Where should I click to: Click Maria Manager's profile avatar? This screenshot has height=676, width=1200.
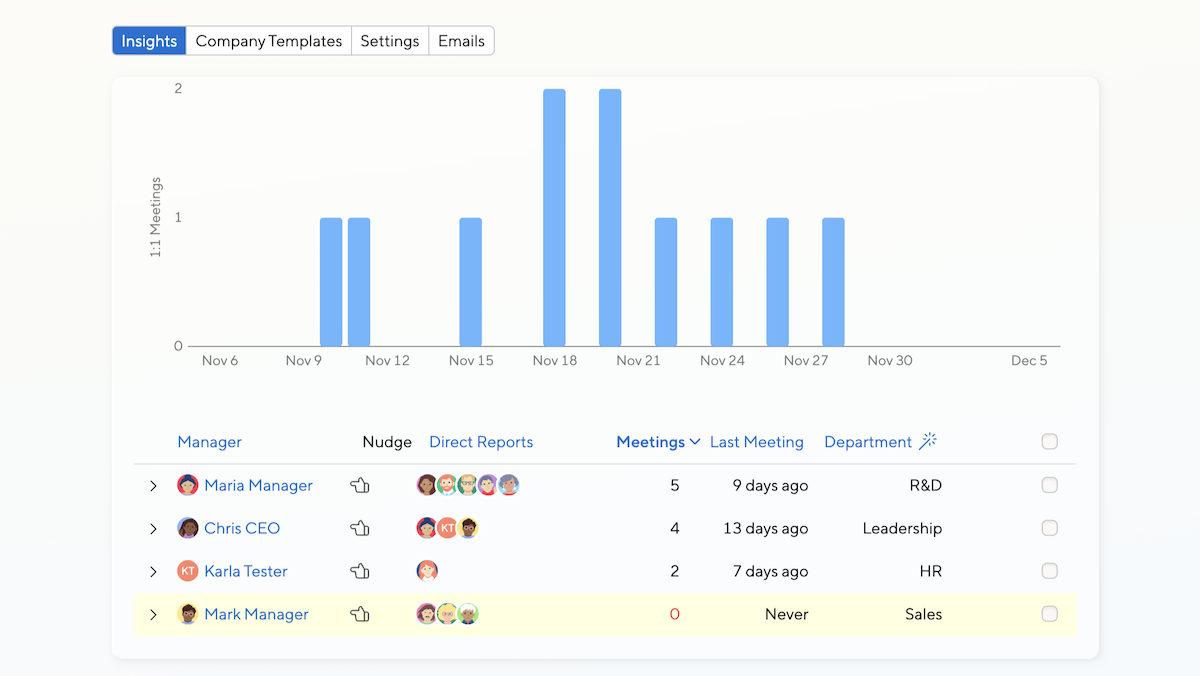point(188,486)
